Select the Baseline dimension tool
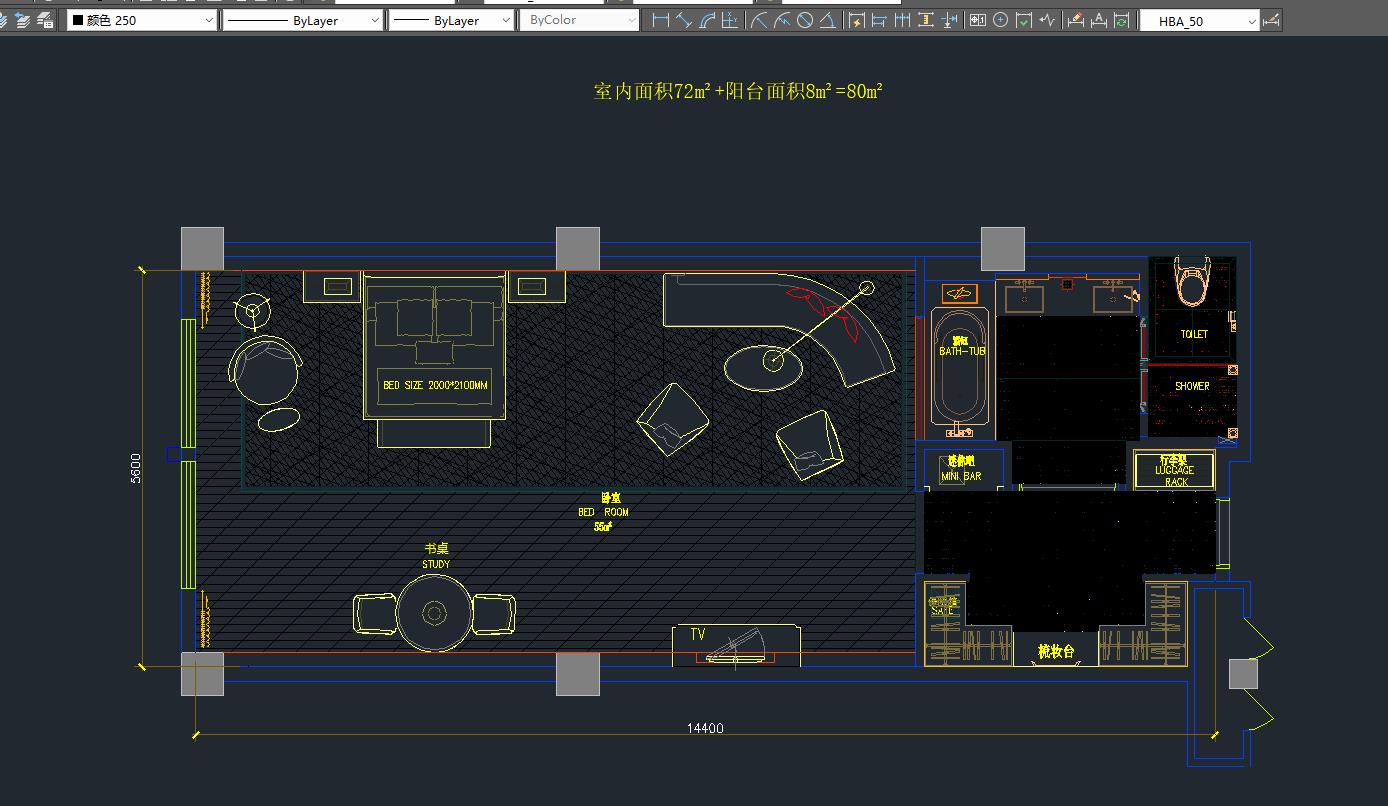Screen dimensions: 1388x806 tap(879, 20)
